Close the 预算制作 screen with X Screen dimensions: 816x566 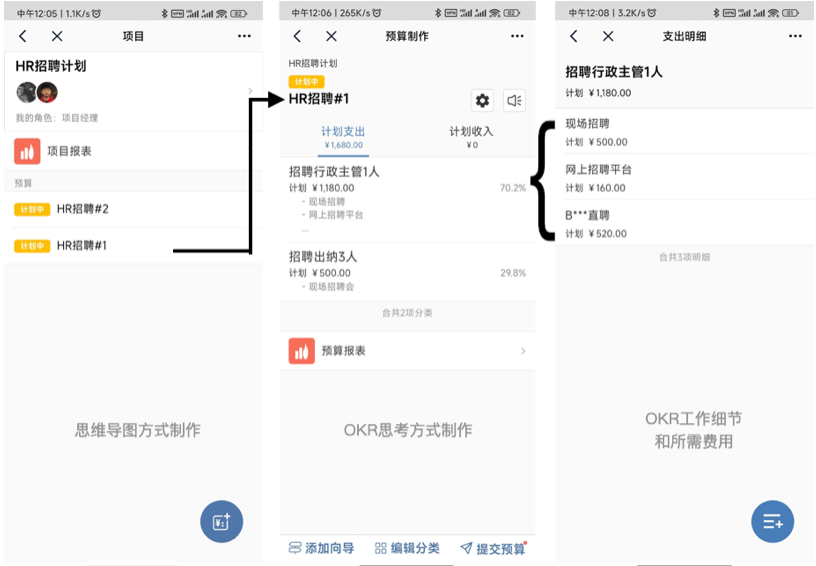[332, 36]
